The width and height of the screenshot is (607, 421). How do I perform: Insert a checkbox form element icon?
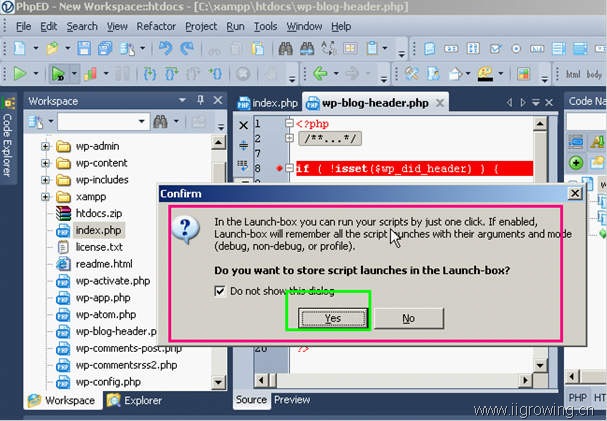(x=495, y=49)
